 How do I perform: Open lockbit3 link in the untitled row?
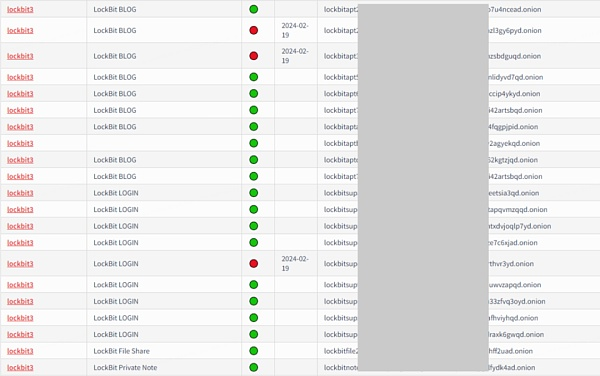click(x=20, y=143)
